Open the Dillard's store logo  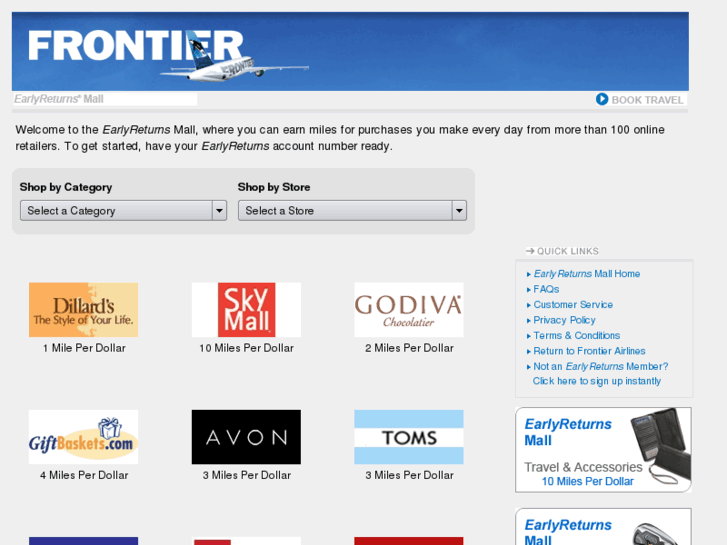tap(83, 310)
